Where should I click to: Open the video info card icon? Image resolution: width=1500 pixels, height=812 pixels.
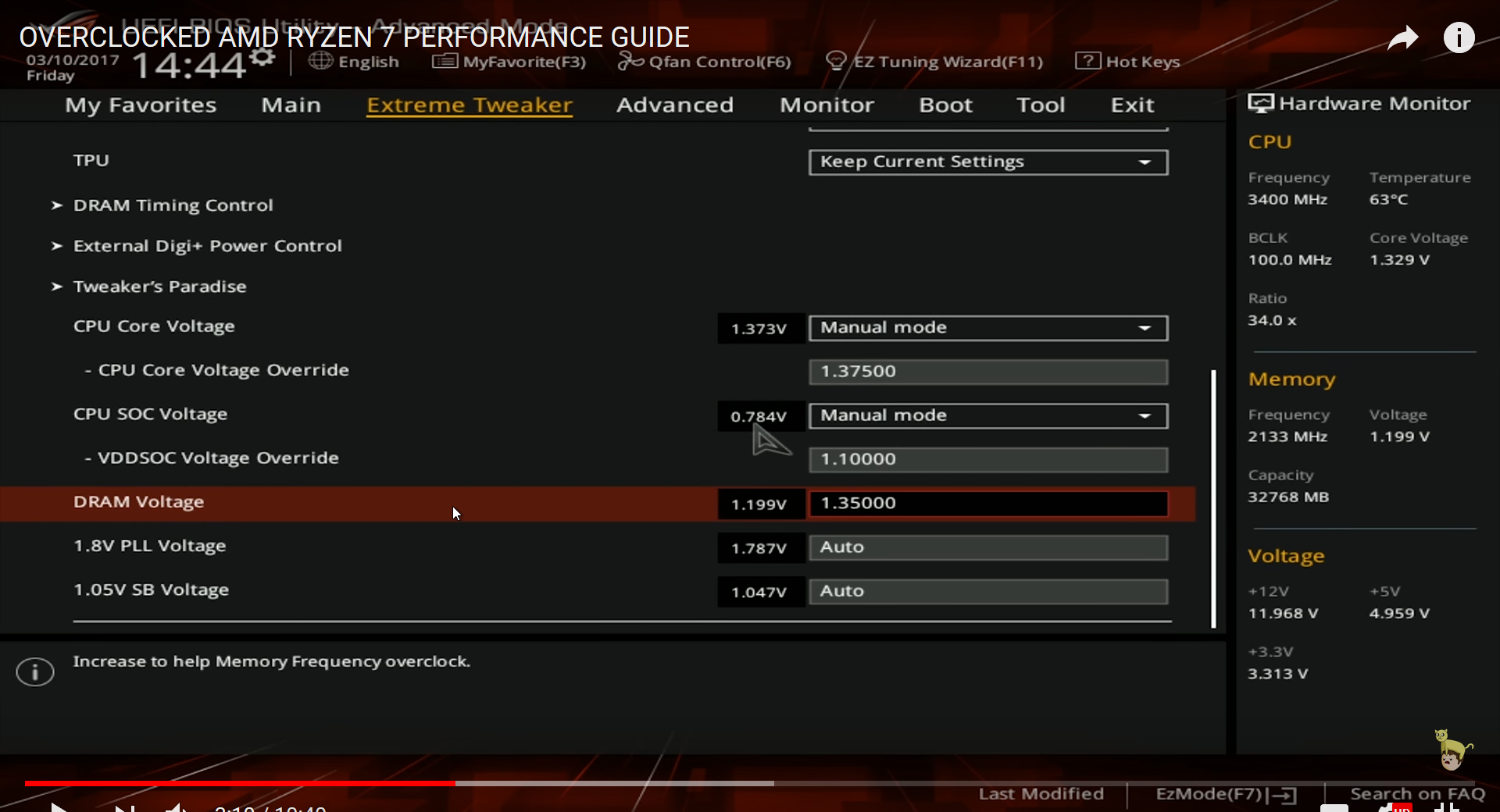[x=1459, y=37]
